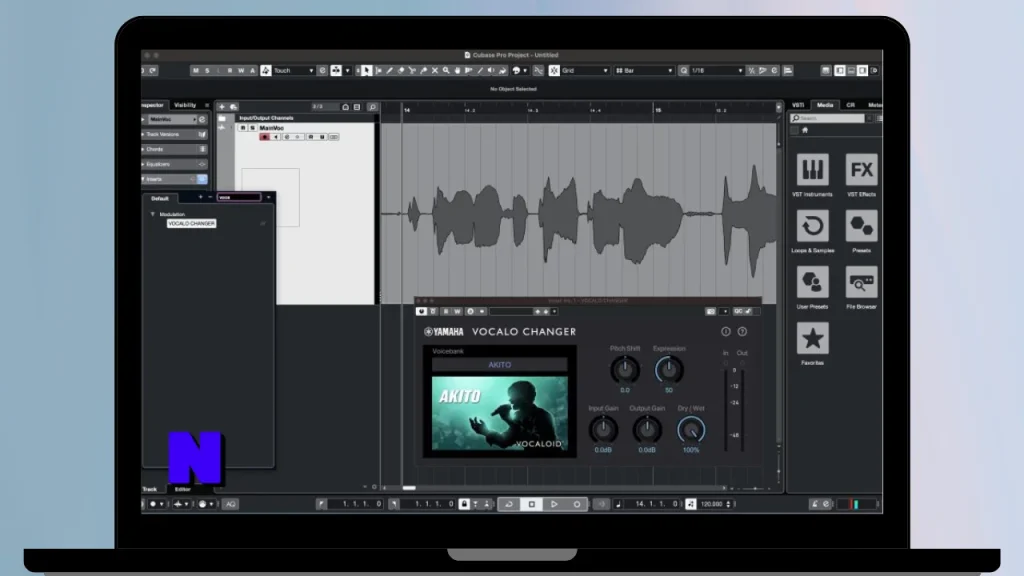
Task: Click the 120.000 tempo value
Action: click(711, 504)
